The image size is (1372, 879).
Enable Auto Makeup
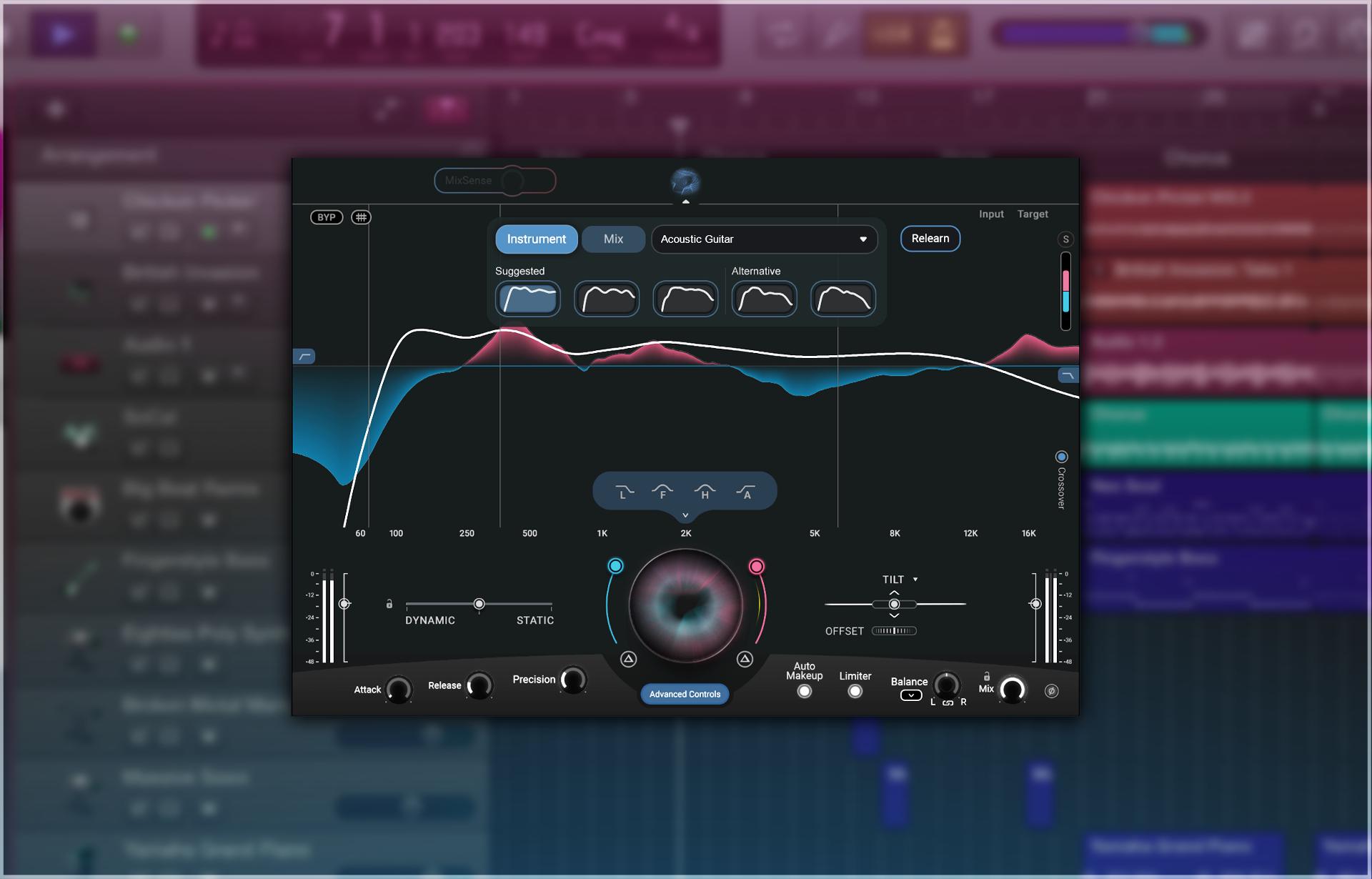coord(805,691)
